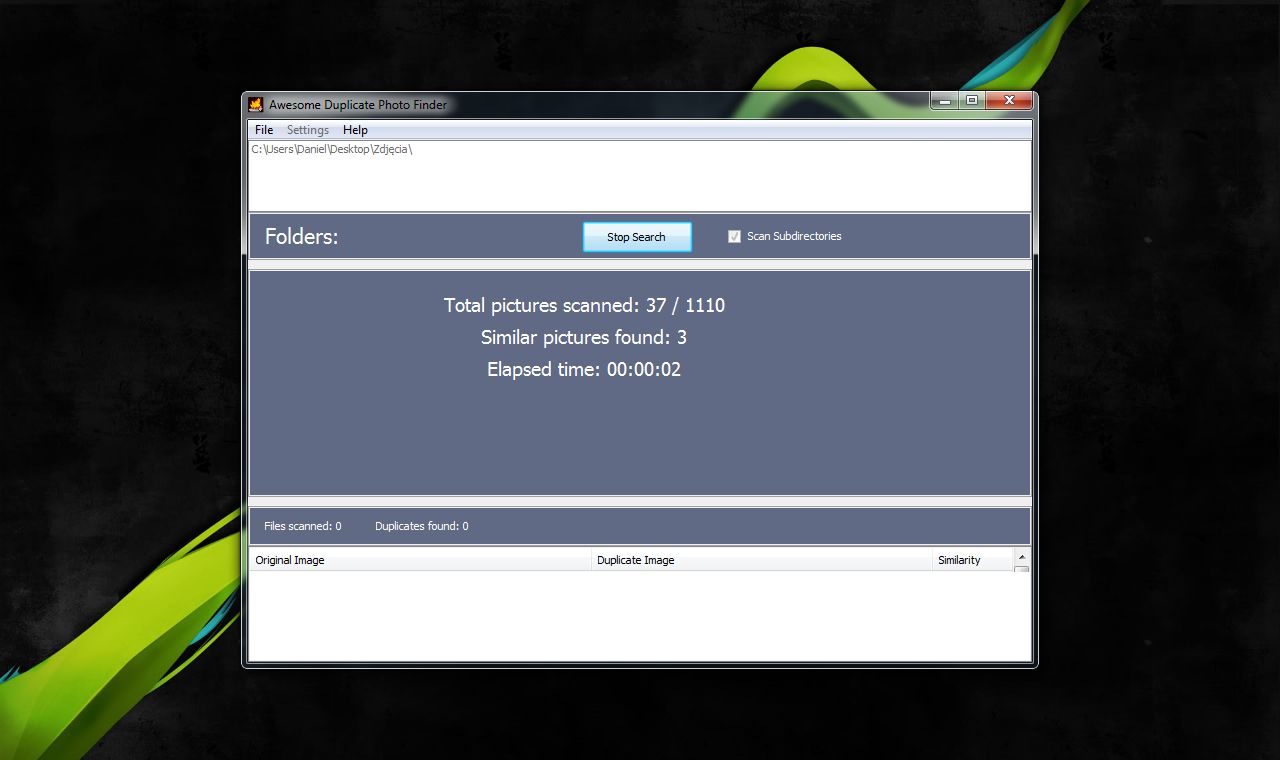The height and width of the screenshot is (760, 1280).
Task: Click the Files scanned: 0 status
Action: pos(303,526)
